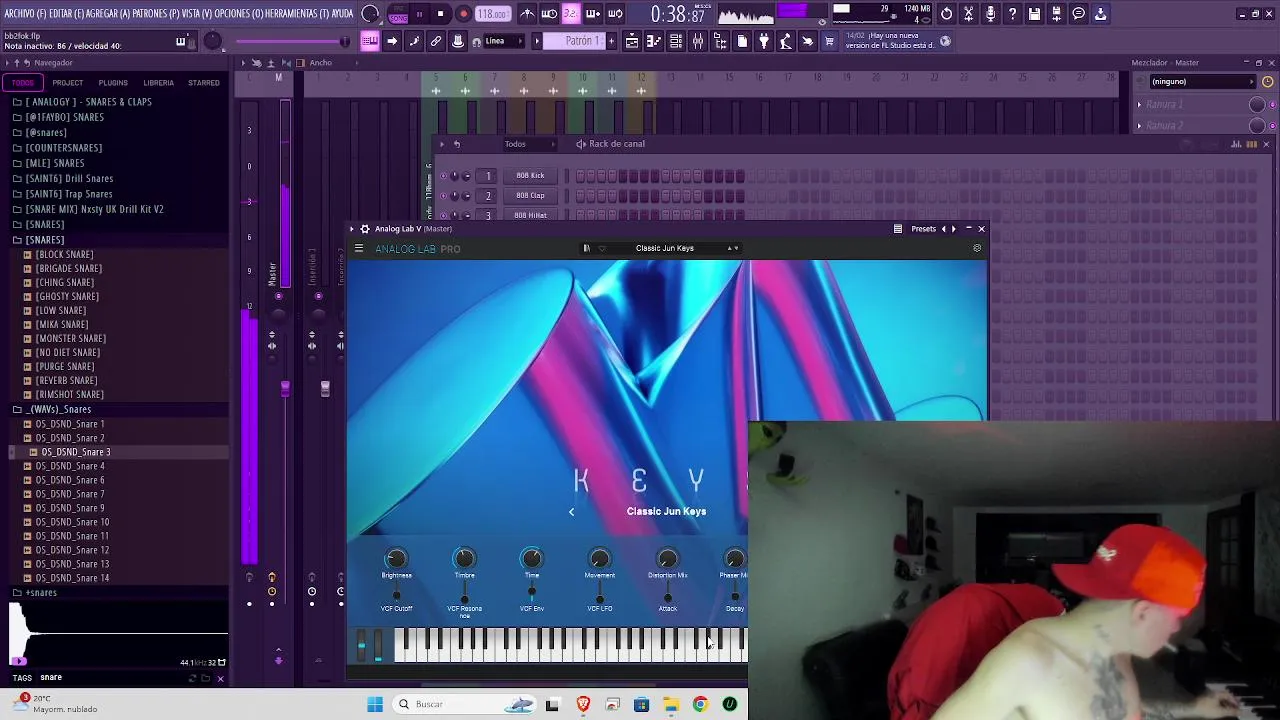Viewport: 1280px width, 720px height.
Task: Click the record button in transport
Action: 463,14
